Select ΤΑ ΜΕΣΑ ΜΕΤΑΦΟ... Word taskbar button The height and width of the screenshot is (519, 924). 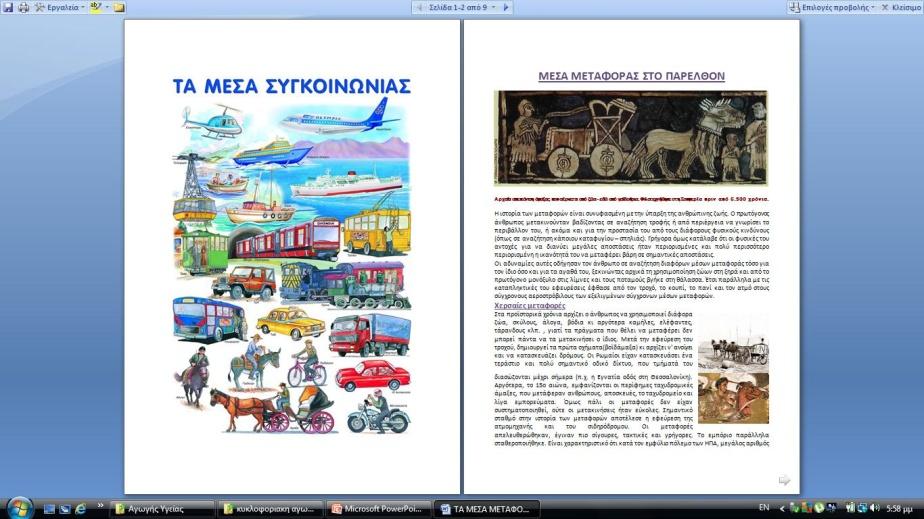[487, 508]
